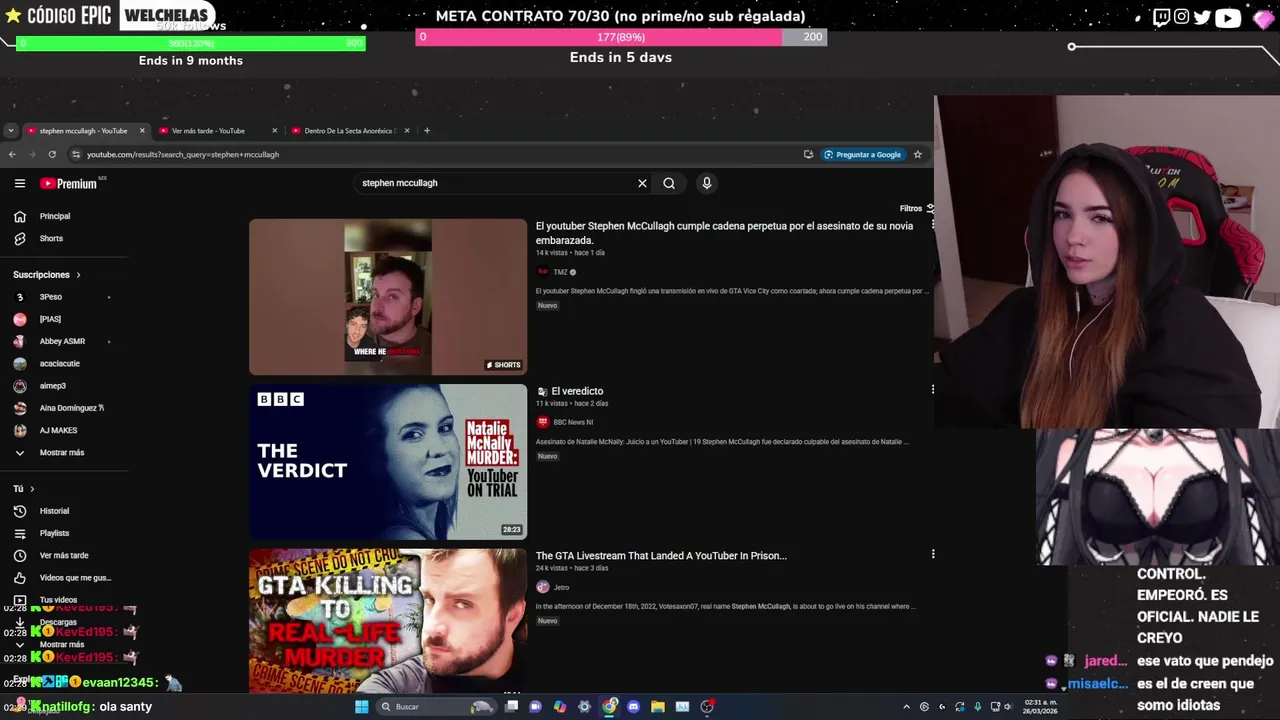Open 3Peso subscription channel

pyautogui.click(x=50, y=297)
